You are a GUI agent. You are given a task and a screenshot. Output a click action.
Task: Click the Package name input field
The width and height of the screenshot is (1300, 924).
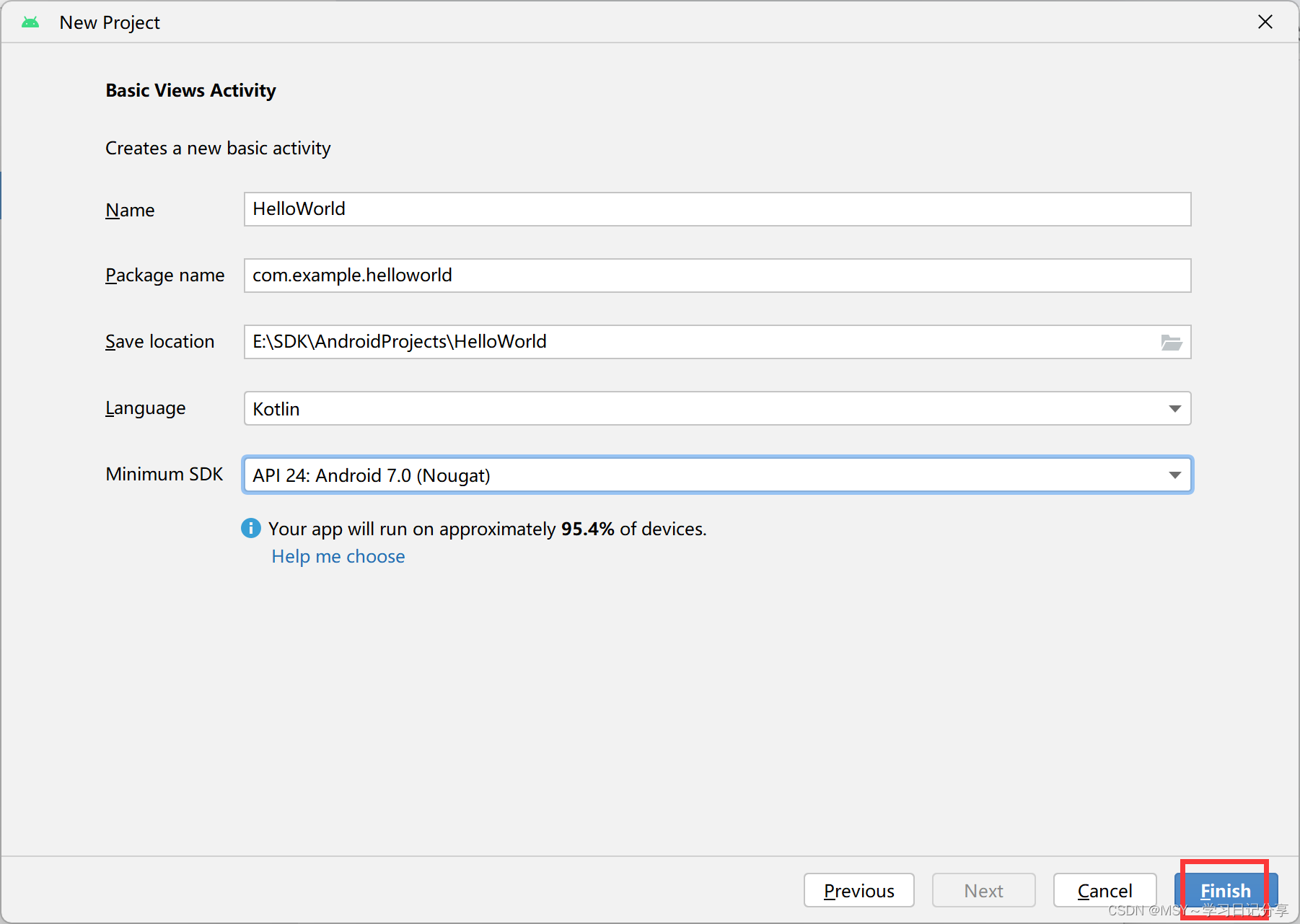click(x=716, y=276)
